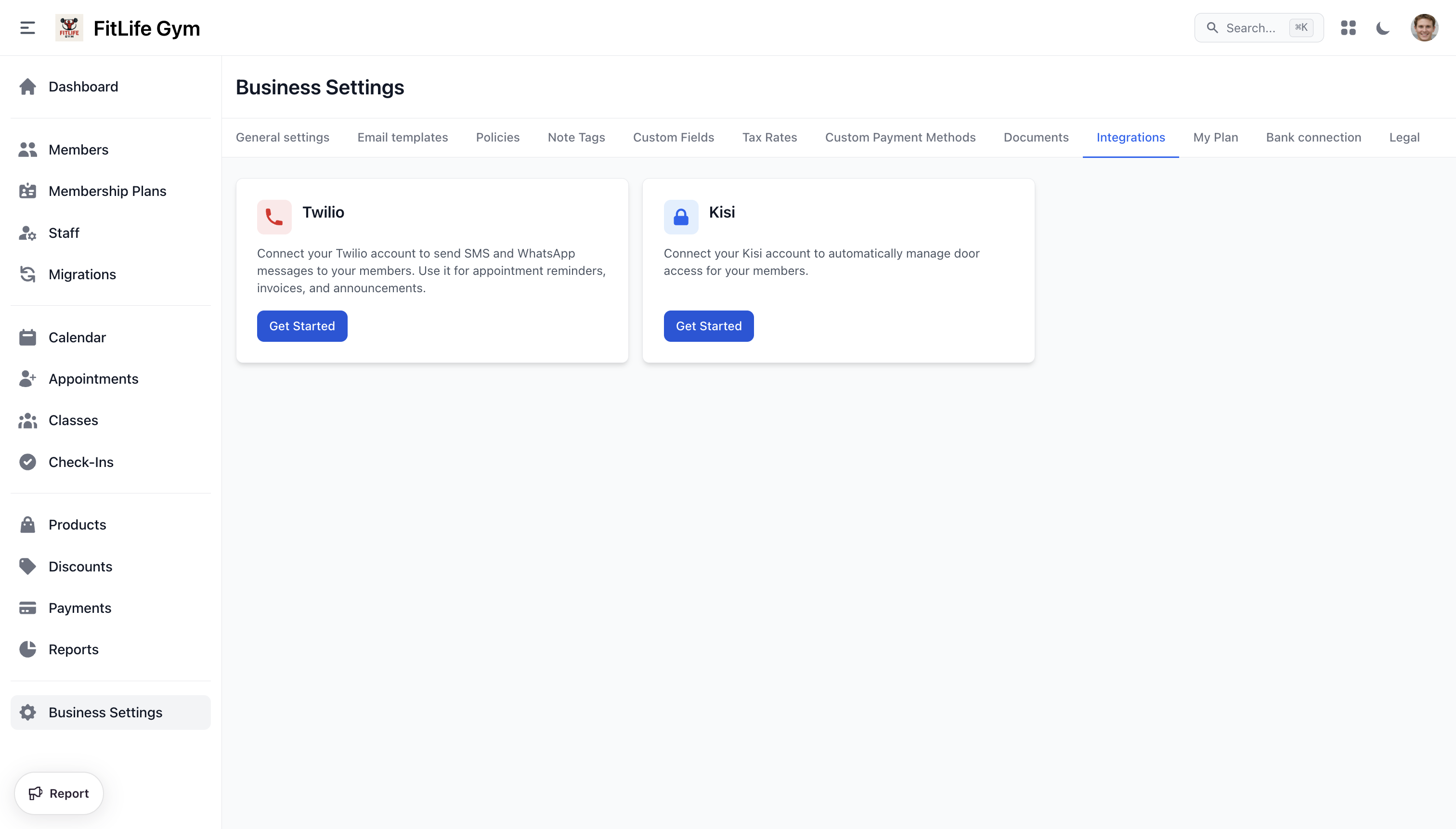Click Get Started under Twilio

coord(302,325)
